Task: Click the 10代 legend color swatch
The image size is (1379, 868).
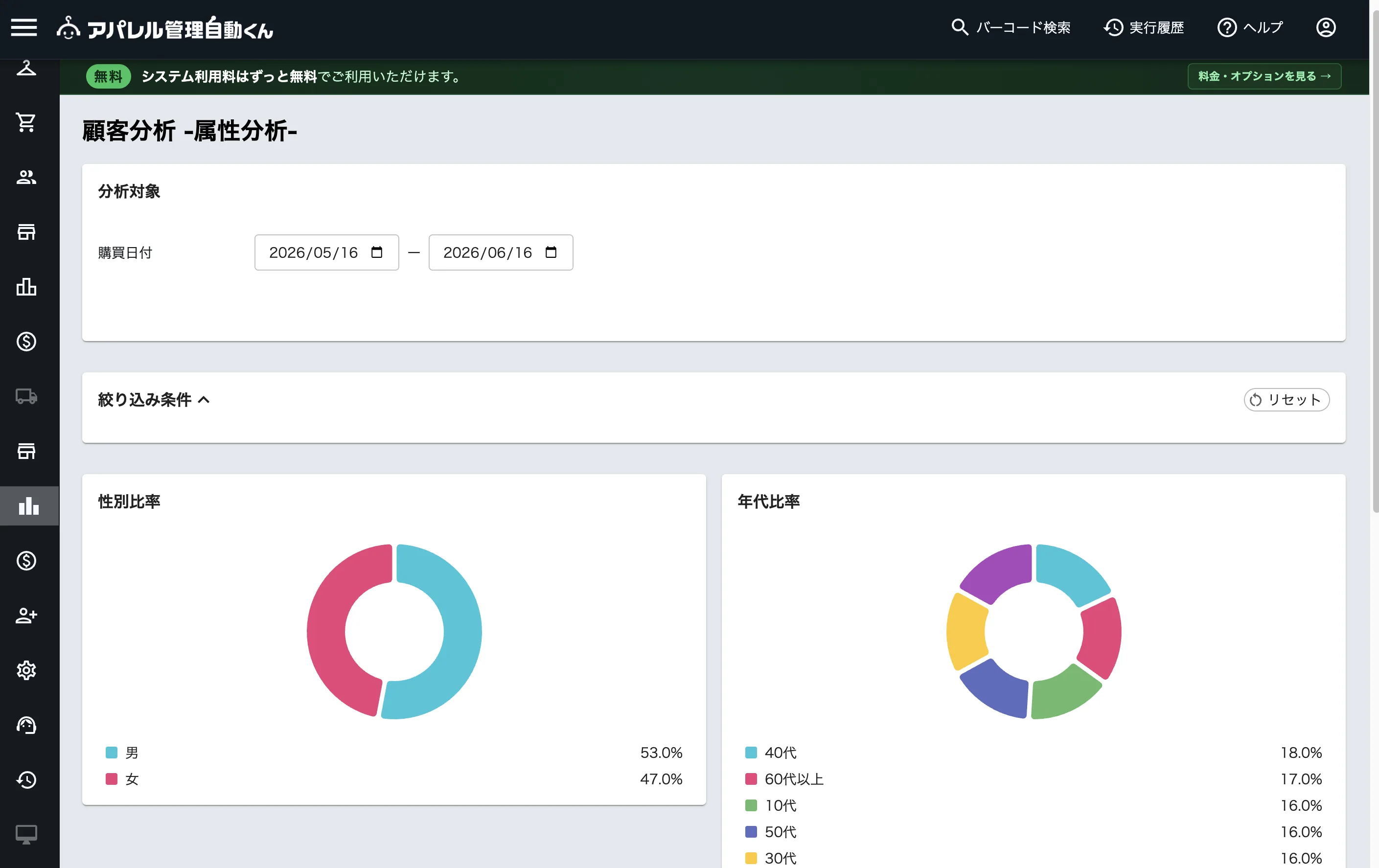Action: [751, 805]
